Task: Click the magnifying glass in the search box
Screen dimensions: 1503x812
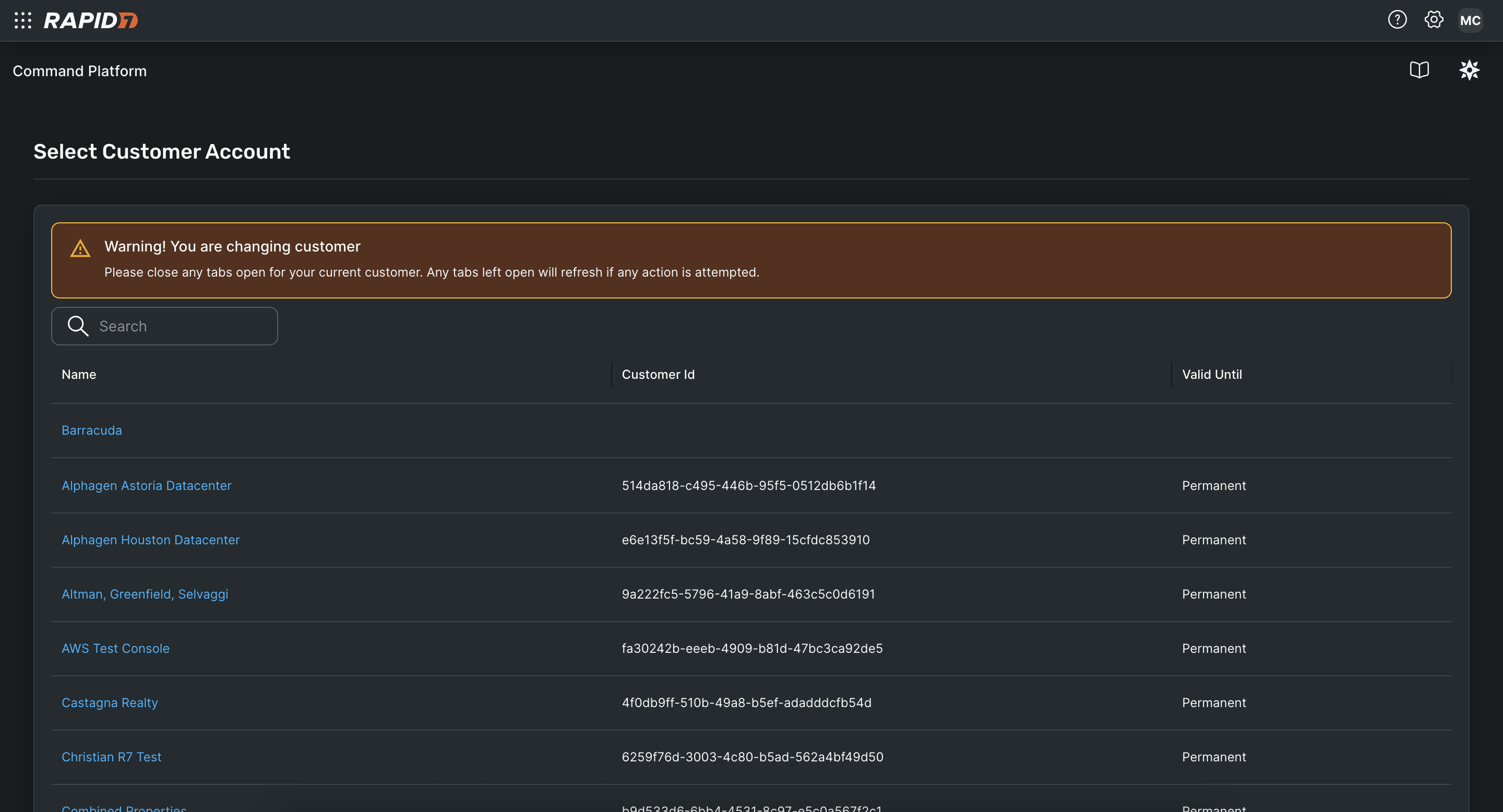Action: point(78,326)
